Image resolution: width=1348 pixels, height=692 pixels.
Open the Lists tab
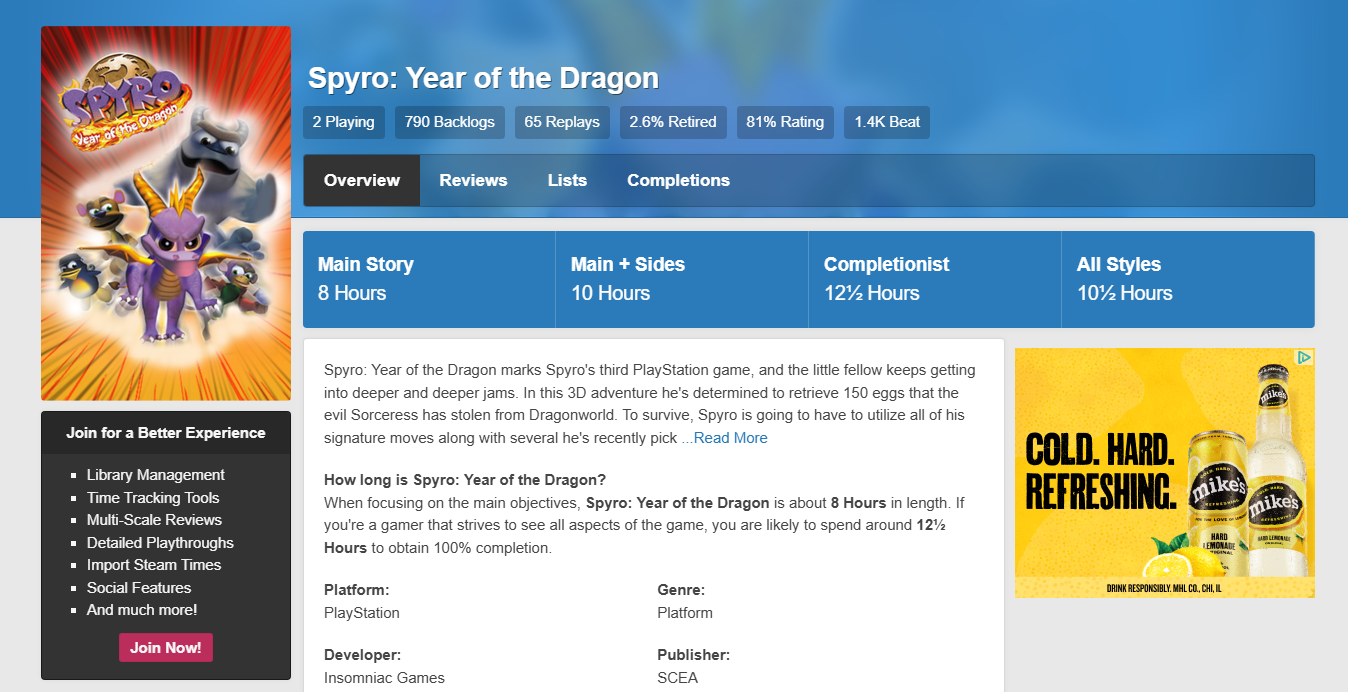click(567, 180)
